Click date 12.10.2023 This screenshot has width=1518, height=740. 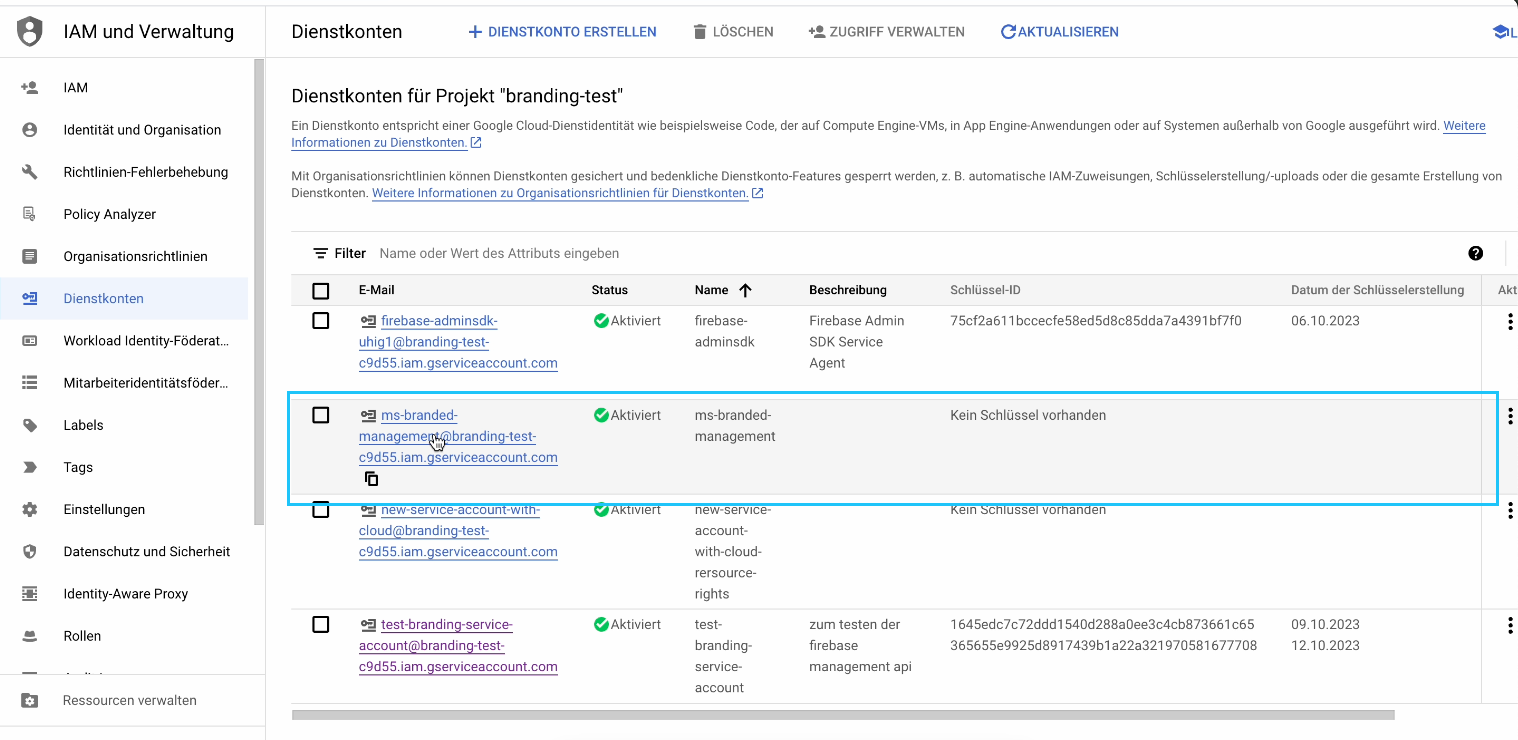1325,645
